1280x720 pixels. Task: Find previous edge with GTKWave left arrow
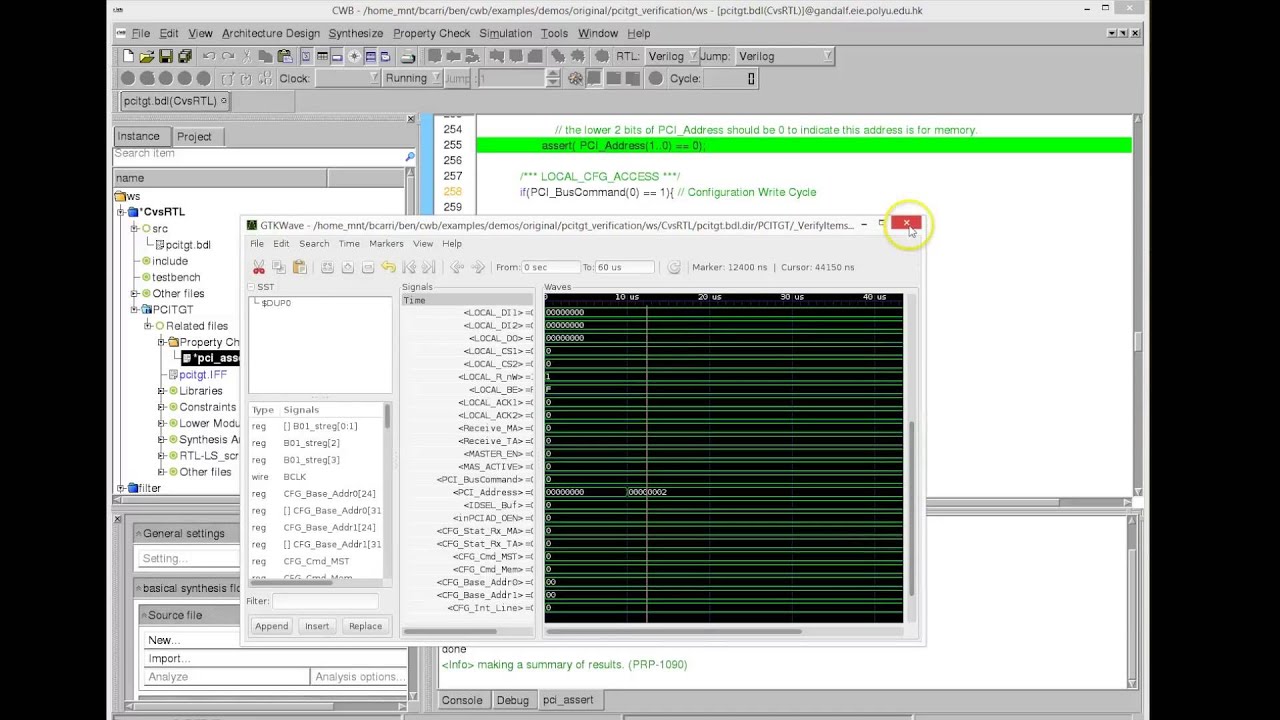pos(457,267)
